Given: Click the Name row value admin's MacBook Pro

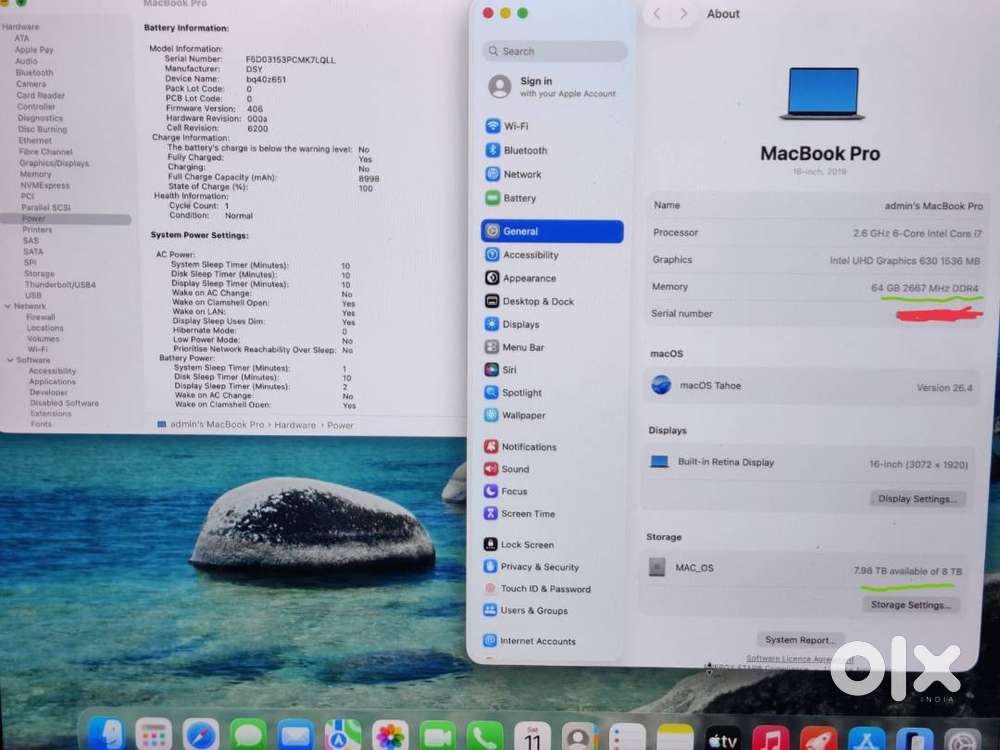Looking at the screenshot, I should click(934, 206).
